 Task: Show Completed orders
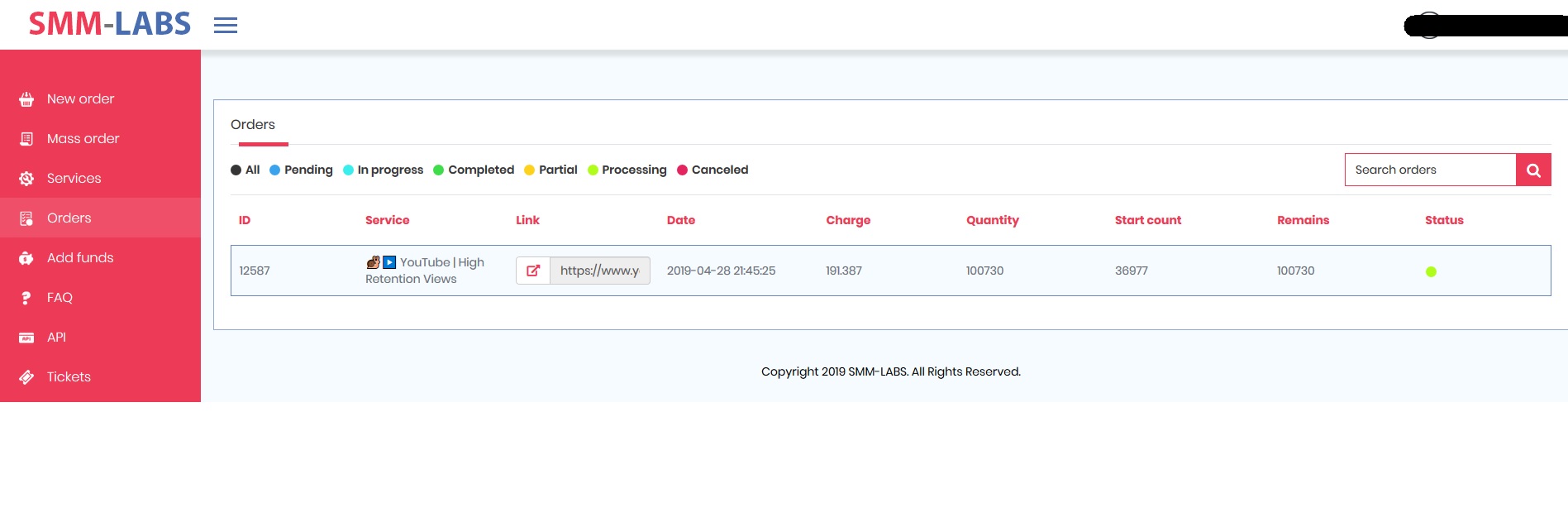point(474,170)
